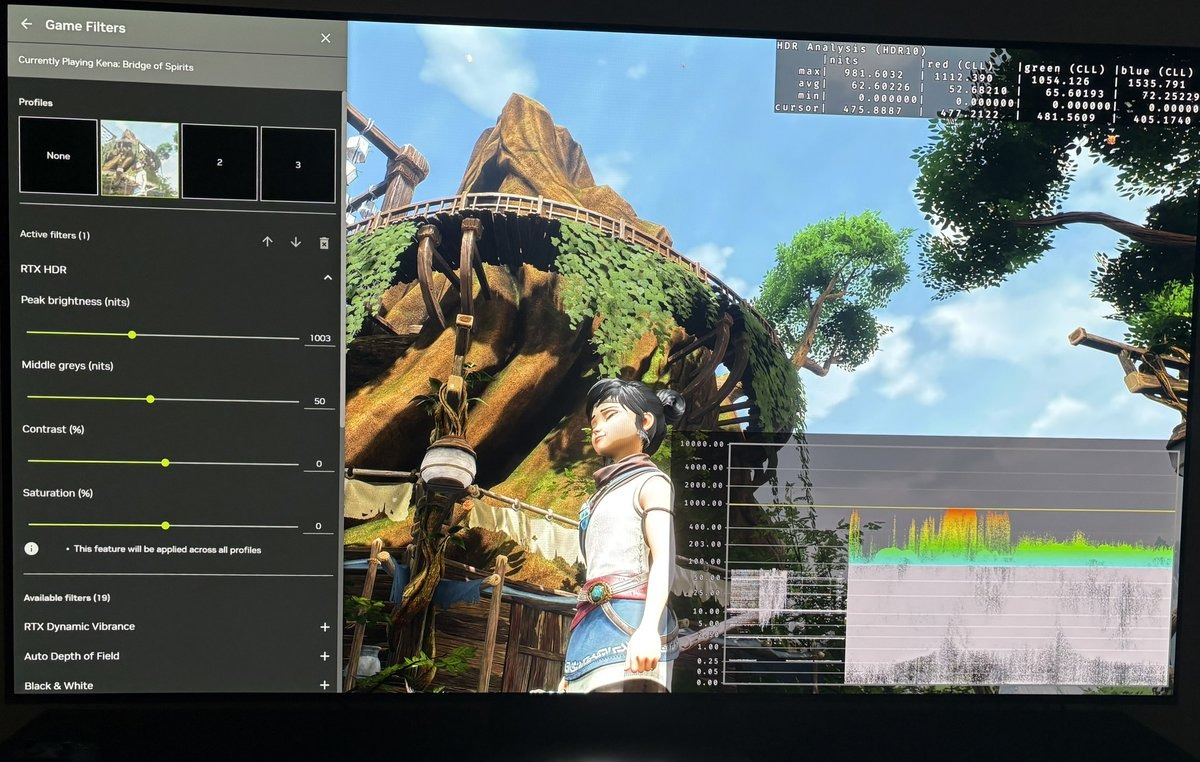Close the Game Filters panel
This screenshot has width=1200, height=762.
[x=325, y=38]
